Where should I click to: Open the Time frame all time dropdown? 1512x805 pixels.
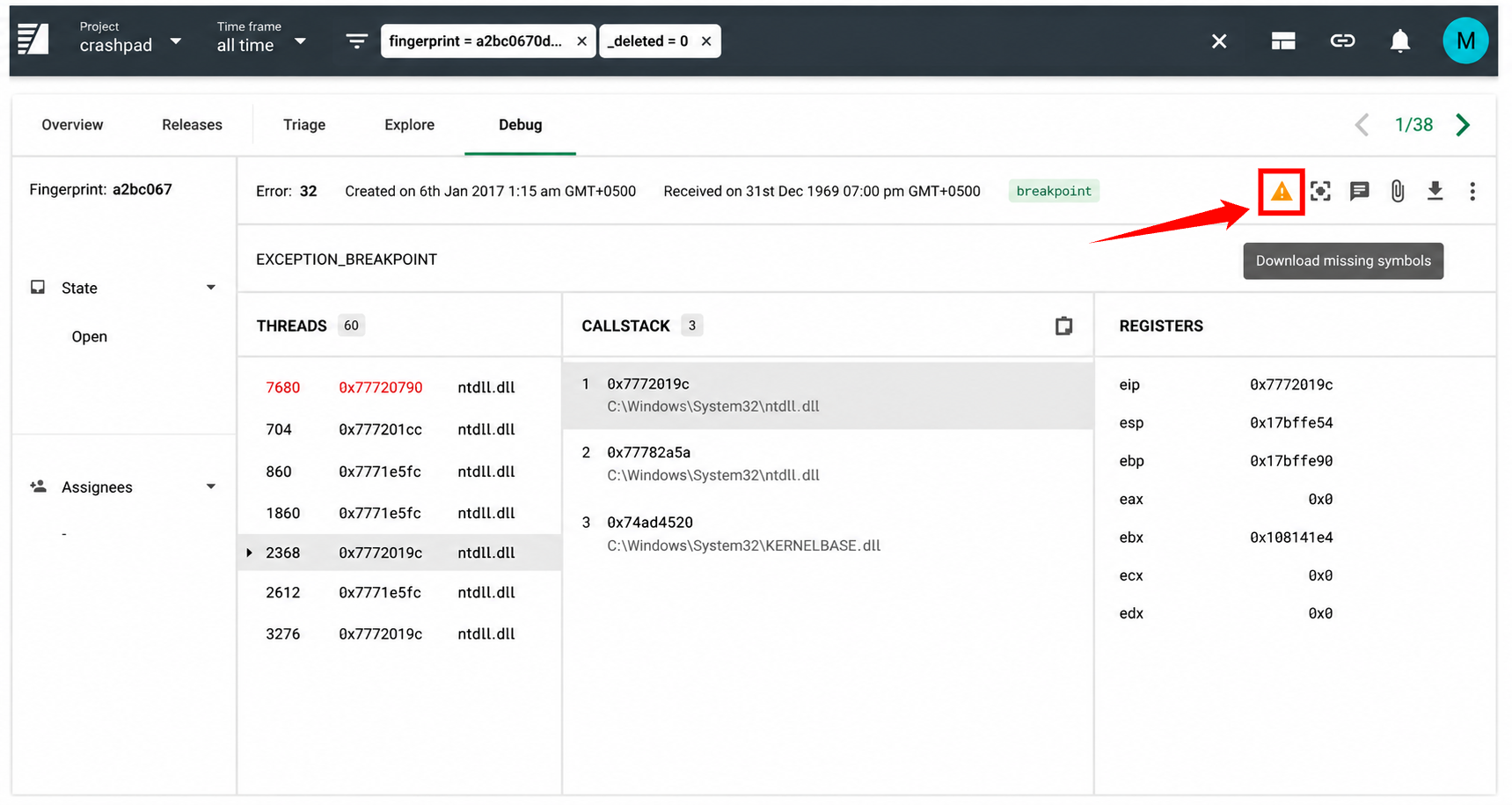[x=262, y=40]
